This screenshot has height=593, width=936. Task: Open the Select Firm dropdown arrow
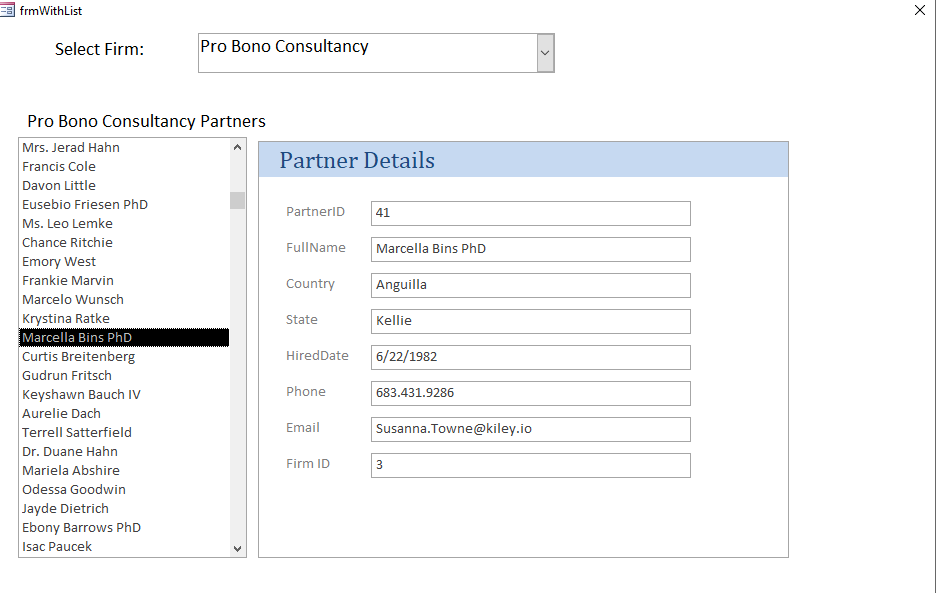(x=545, y=53)
